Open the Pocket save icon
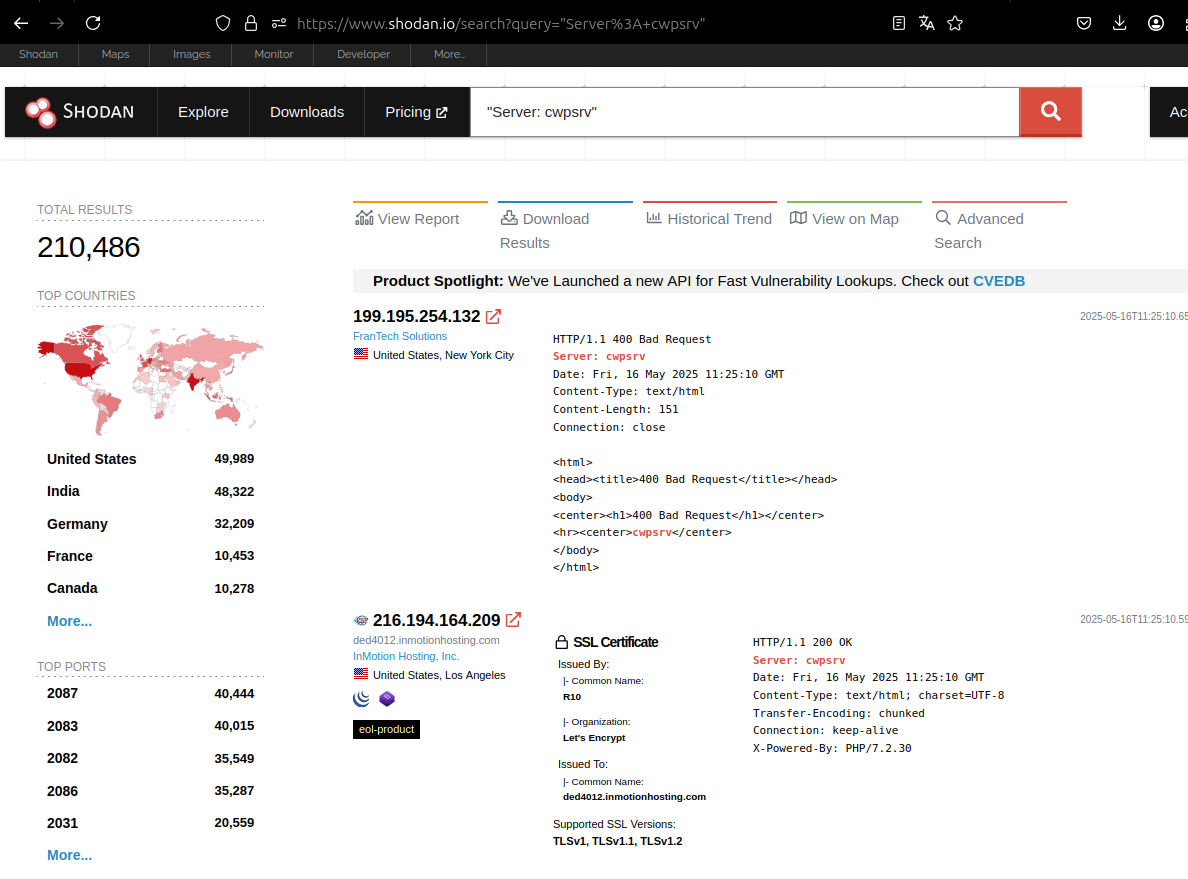The height and width of the screenshot is (879, 1188). pyautogui.click(x=1083, y=23)
